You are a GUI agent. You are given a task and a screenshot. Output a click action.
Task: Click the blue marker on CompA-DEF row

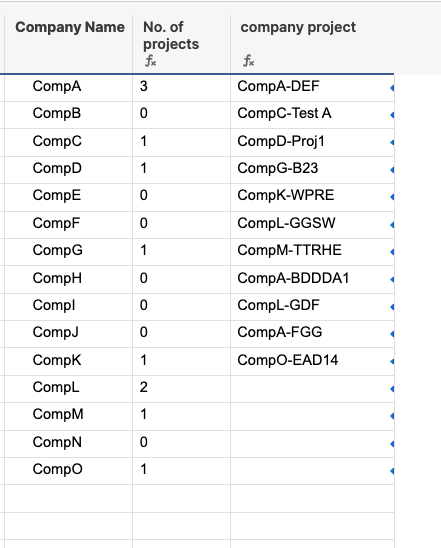[392, 88]
